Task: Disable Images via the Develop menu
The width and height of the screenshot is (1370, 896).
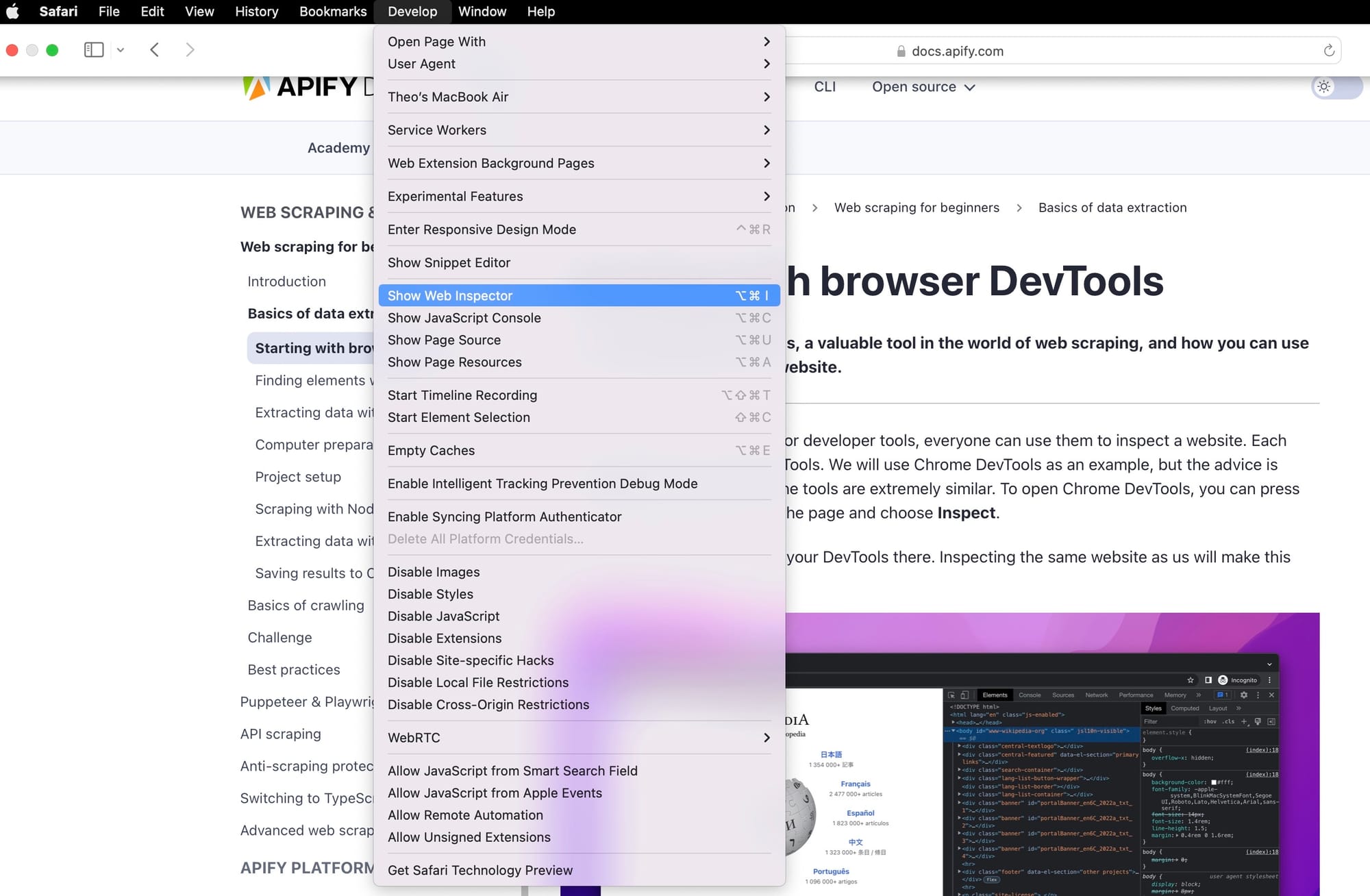Action: (x=434, y=571)
